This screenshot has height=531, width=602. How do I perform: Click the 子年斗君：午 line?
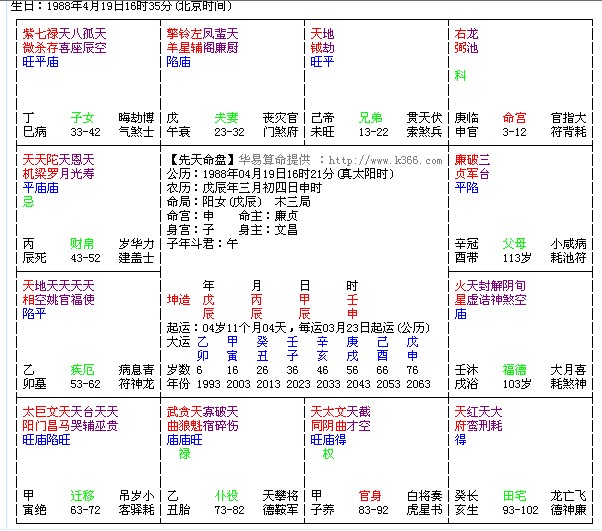pyautogui.click(x=202, y=244)
